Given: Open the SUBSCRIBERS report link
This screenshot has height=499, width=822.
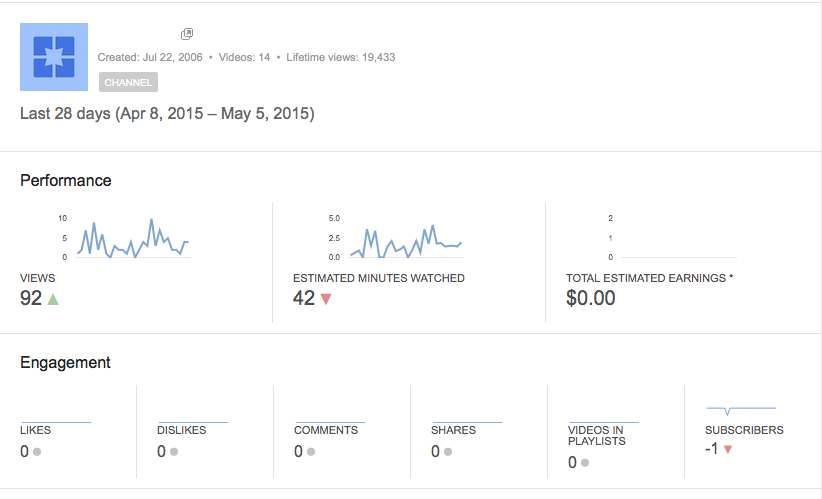Looking at the screenshot, I should 744,430.
